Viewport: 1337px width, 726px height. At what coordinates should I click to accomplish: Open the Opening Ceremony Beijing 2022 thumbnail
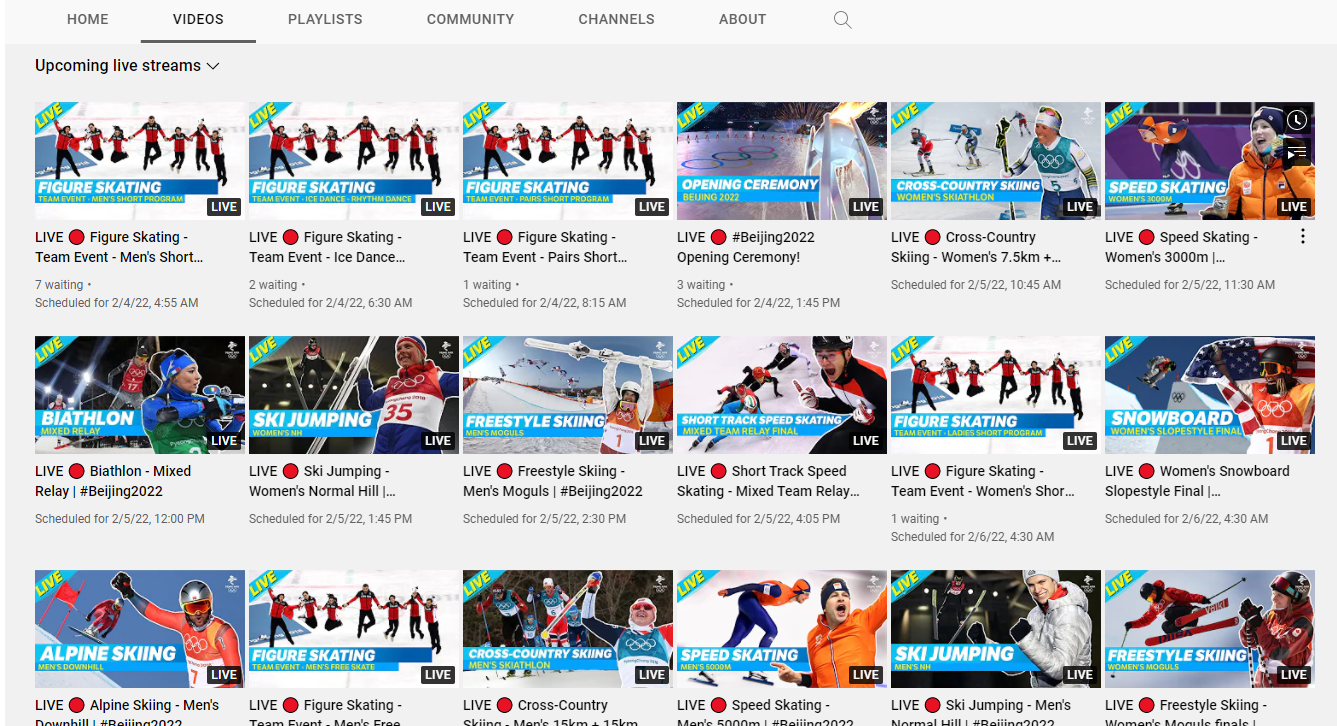[781, 160]
